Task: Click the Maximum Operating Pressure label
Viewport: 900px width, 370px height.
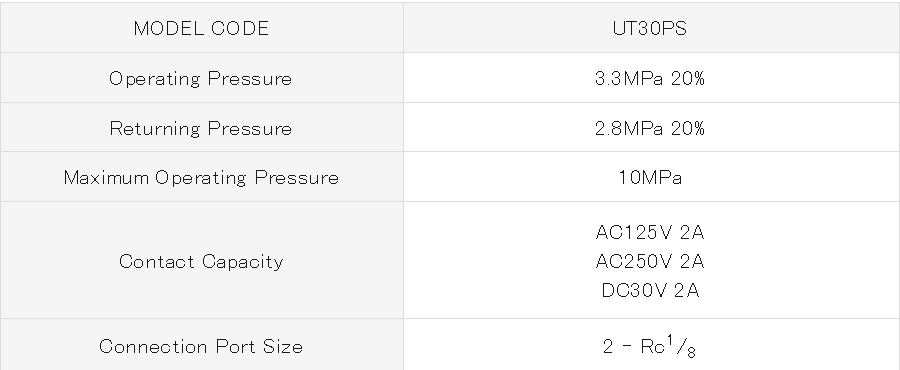Action: coord(201,178)
